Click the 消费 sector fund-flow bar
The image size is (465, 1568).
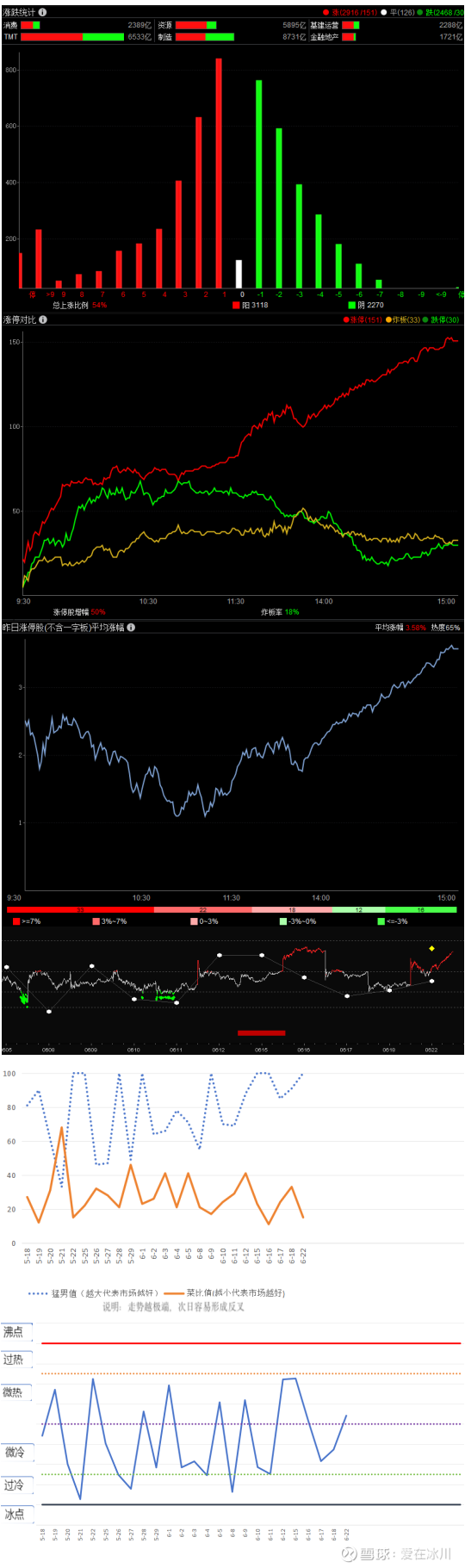pos(30,26)
